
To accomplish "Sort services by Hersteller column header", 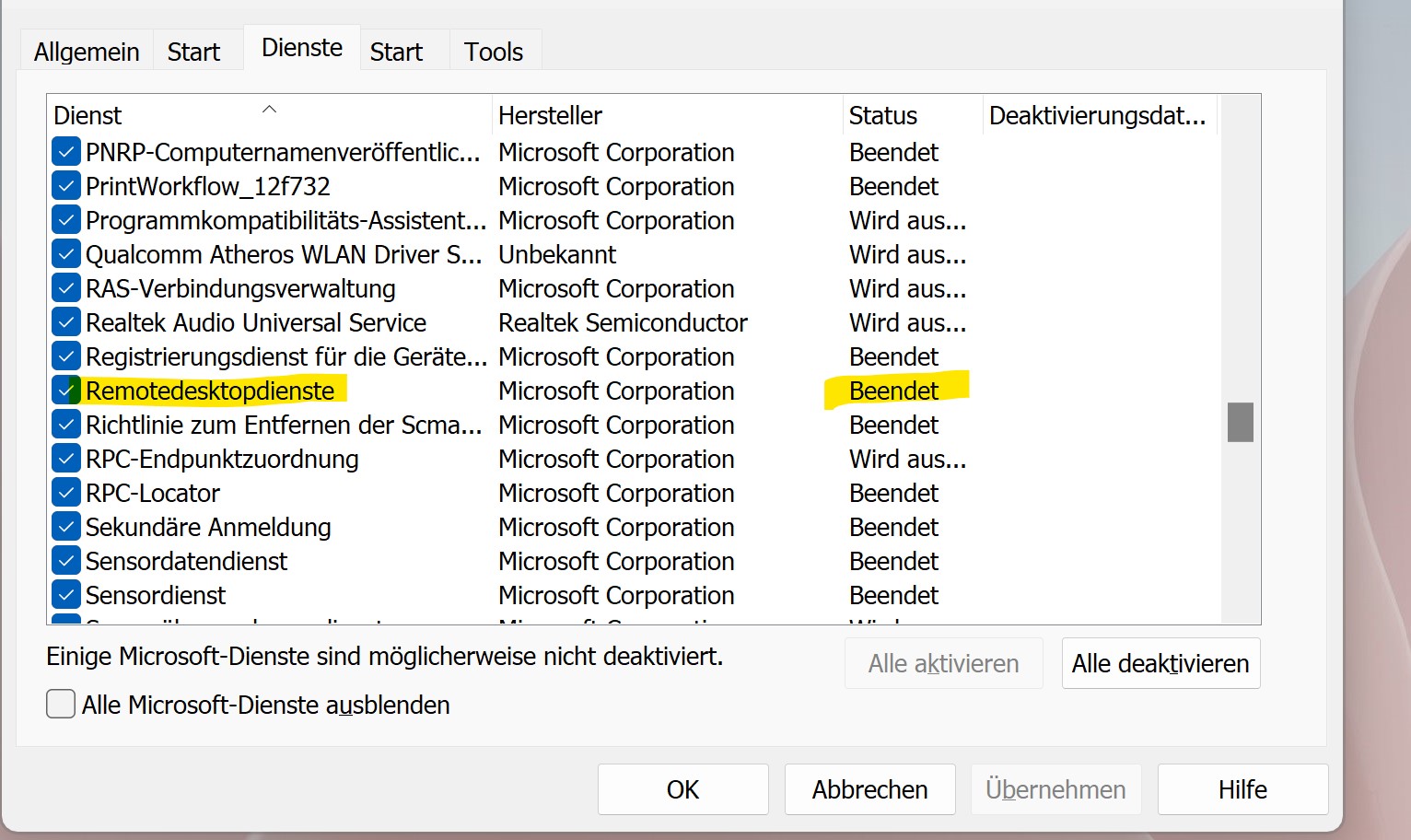I will [x=550, y=115].
